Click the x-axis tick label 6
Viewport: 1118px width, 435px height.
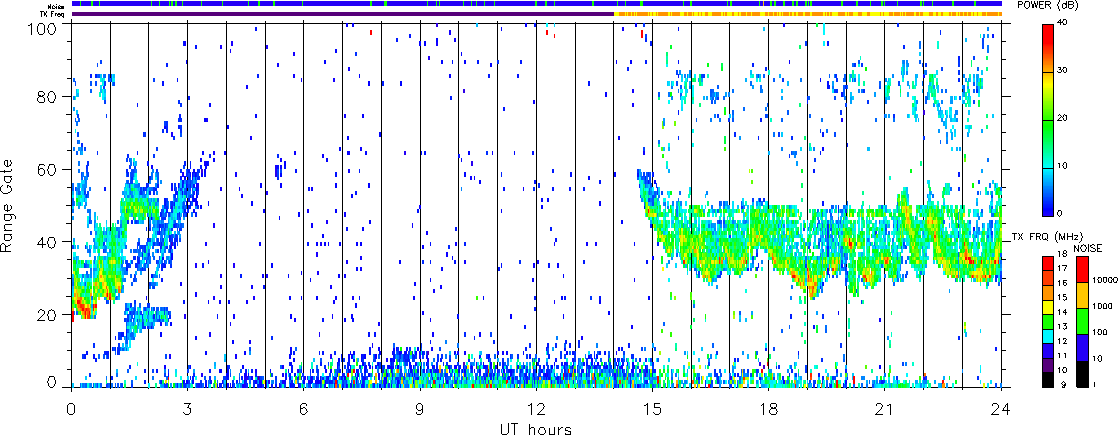pos(303,410)
